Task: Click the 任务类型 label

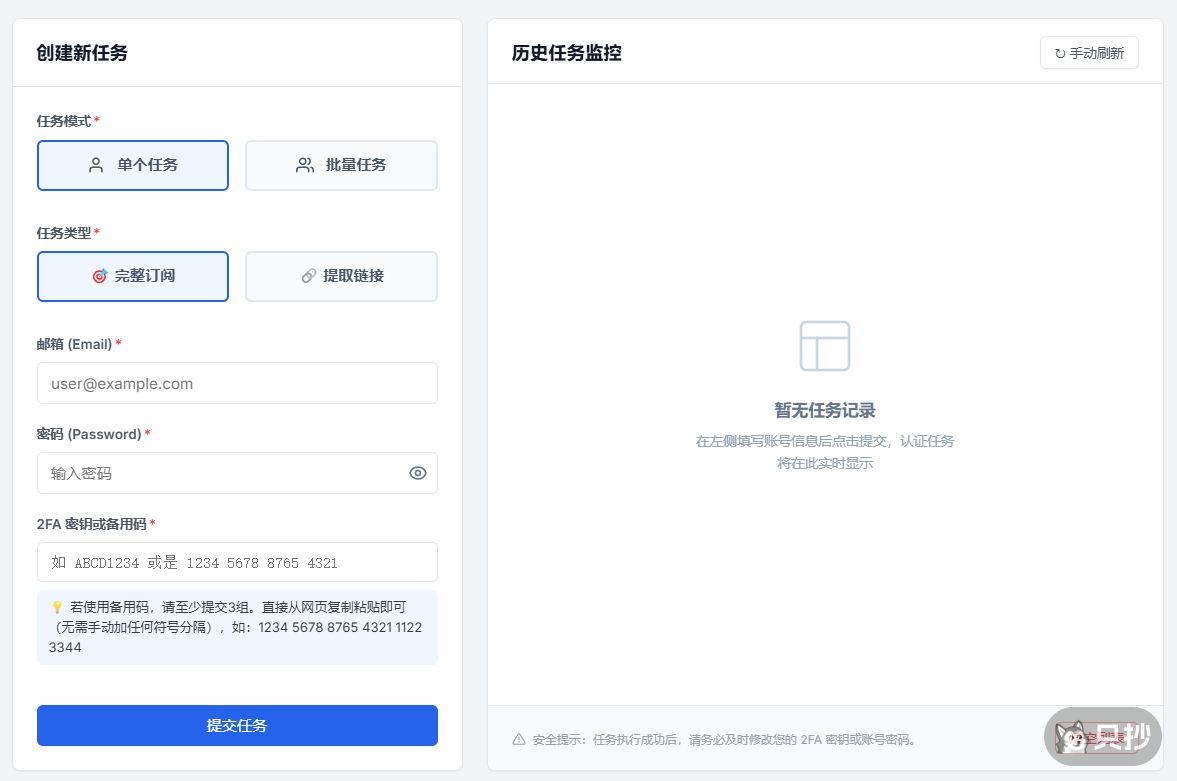Action: tap(64, 233)
